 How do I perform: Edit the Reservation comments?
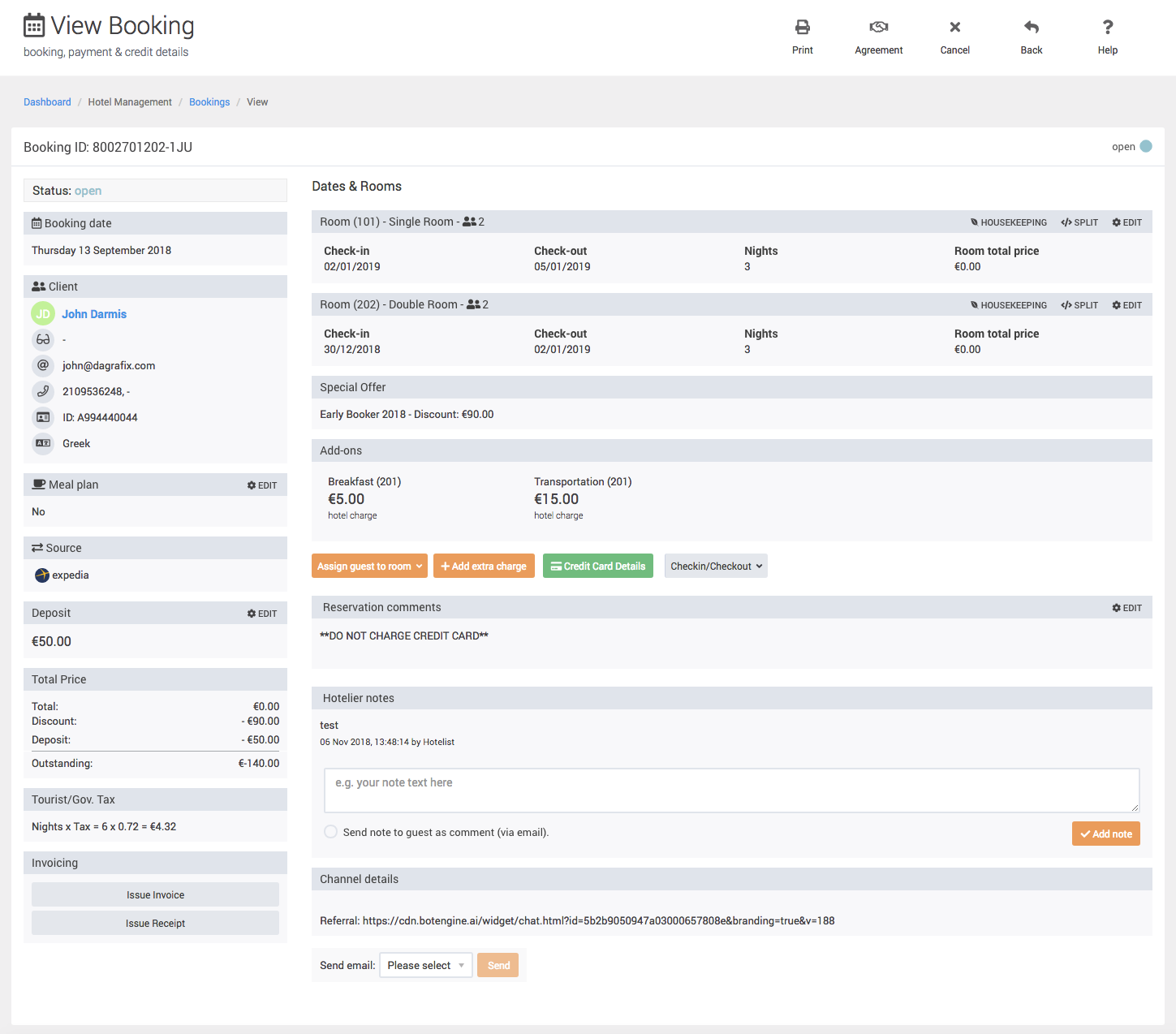tap(1126, 608)
